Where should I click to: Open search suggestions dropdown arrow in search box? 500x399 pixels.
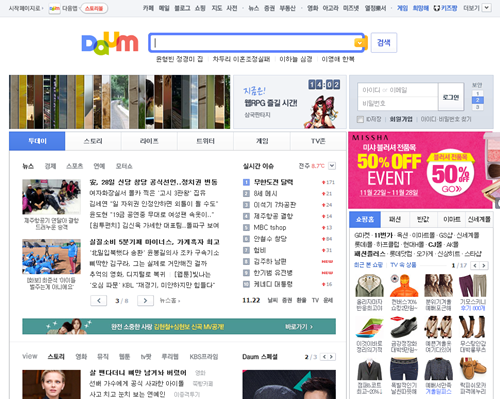359,43
